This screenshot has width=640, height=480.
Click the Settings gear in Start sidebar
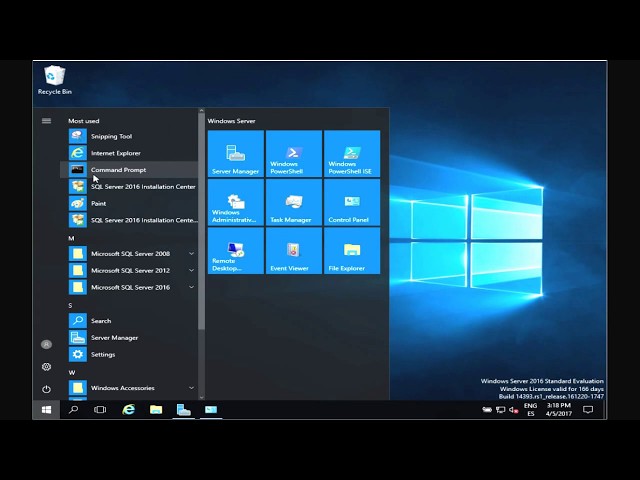tap(47, 367)
